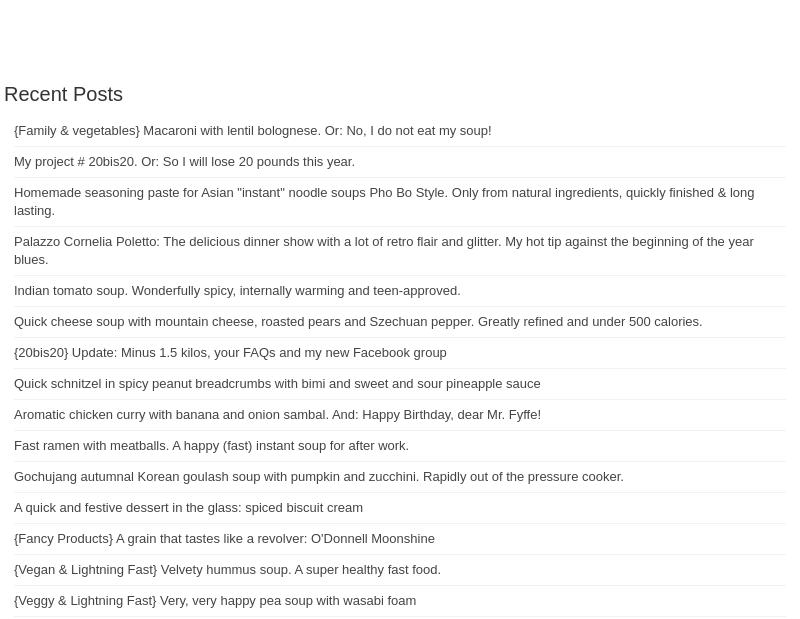Go to the Indian tomato soup post
800x619 pixels.
point(237,291)
